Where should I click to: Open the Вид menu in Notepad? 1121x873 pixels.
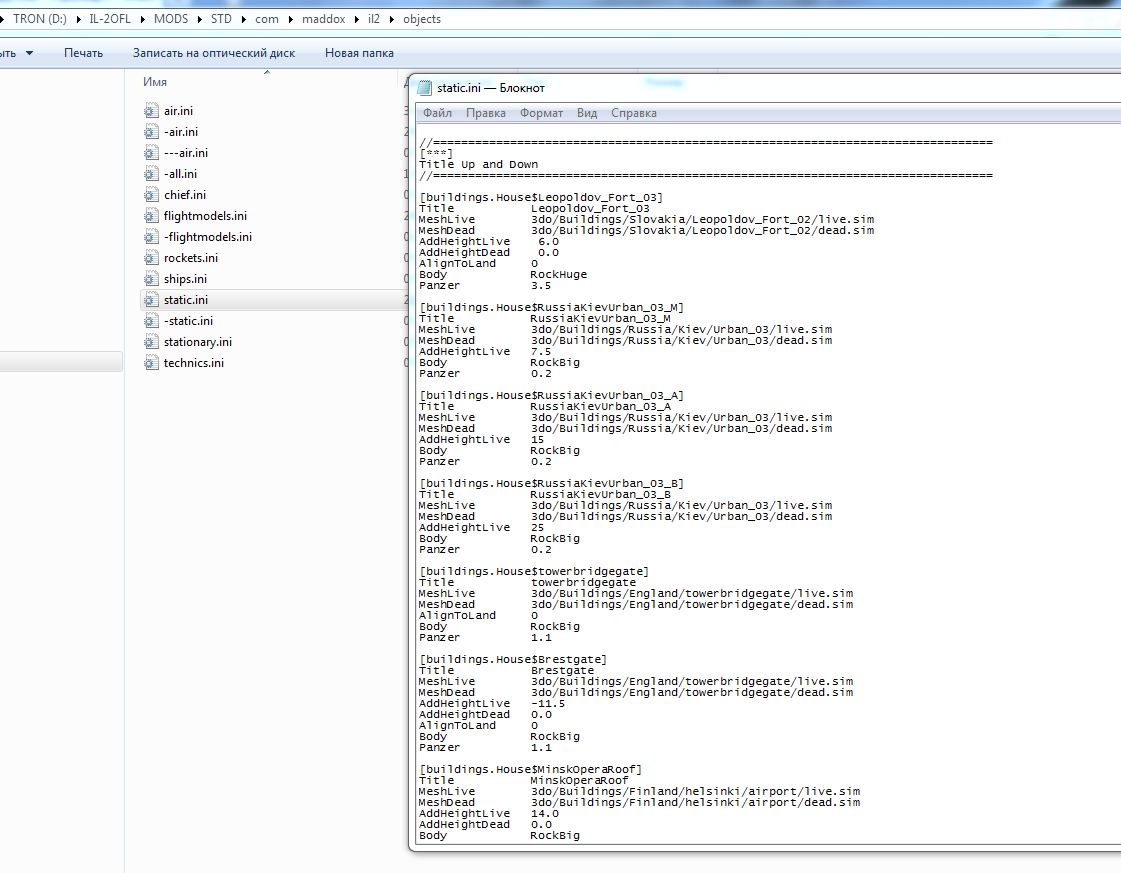(x=587, y=113)
